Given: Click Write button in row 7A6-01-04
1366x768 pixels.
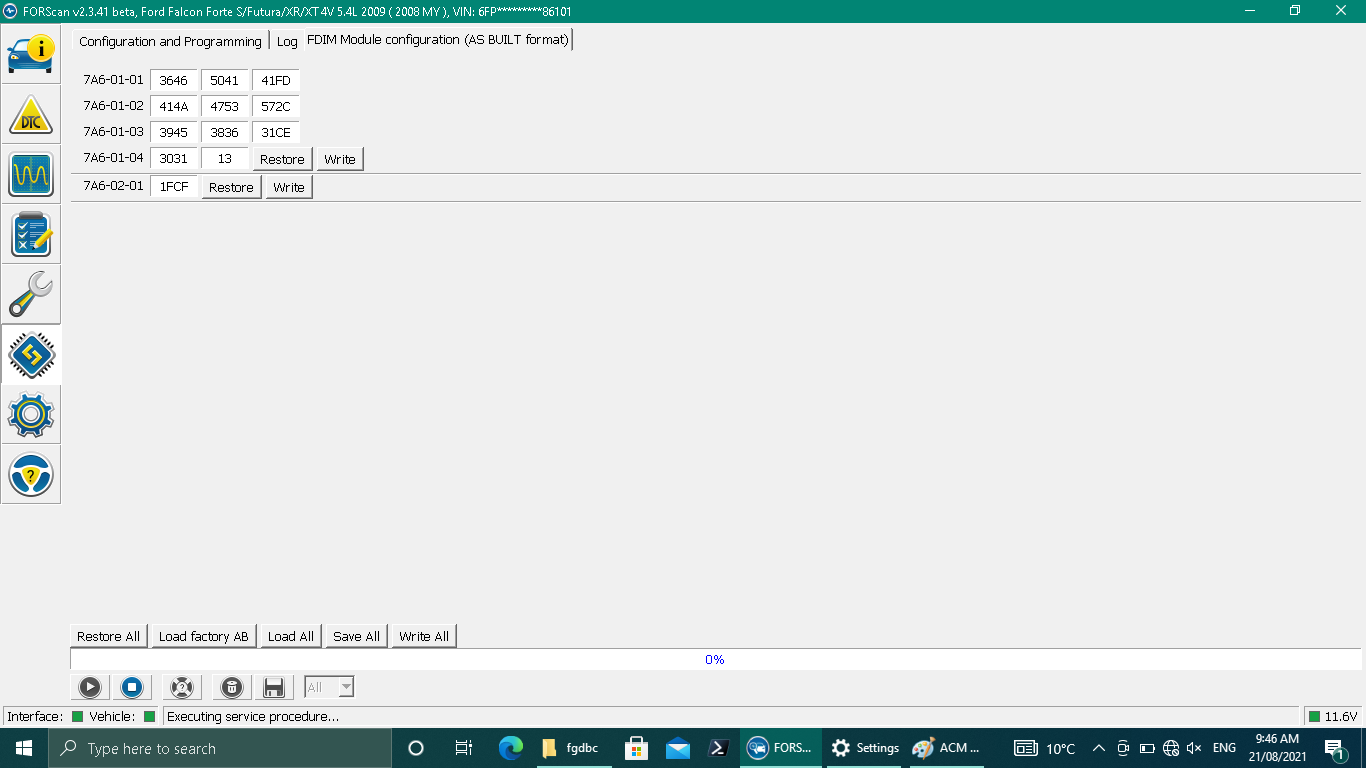Looking at the screenshot, I should pos(340,159).
